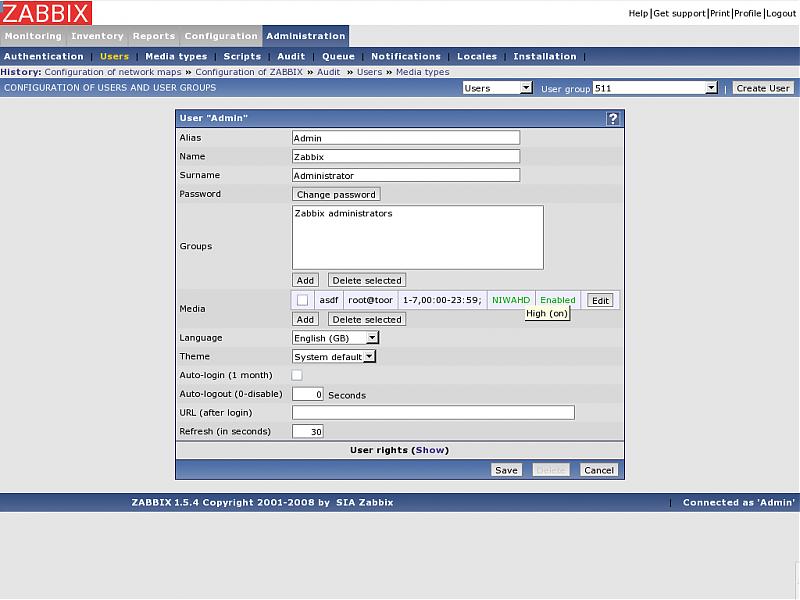Click the Name input field
800x600 pixels.
tap(406, 157)
